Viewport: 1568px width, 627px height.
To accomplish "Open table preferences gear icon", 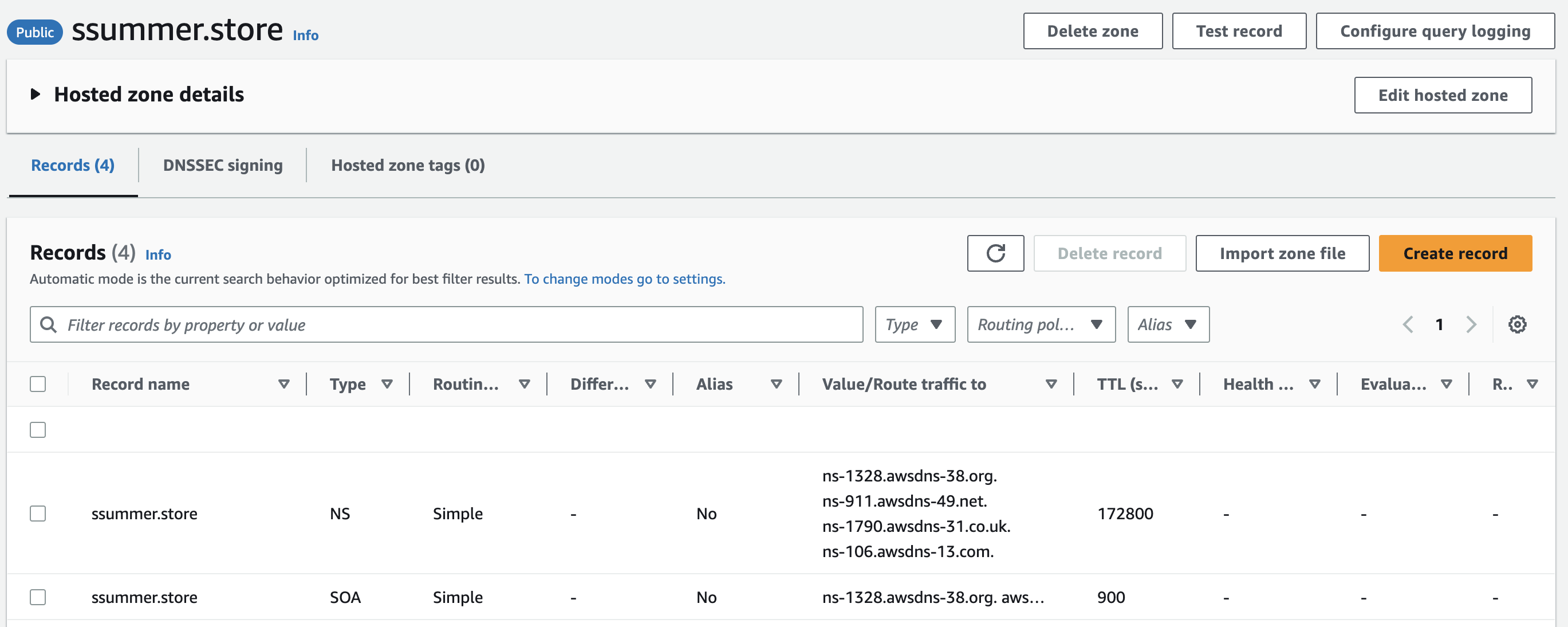I will point(1517,324).
